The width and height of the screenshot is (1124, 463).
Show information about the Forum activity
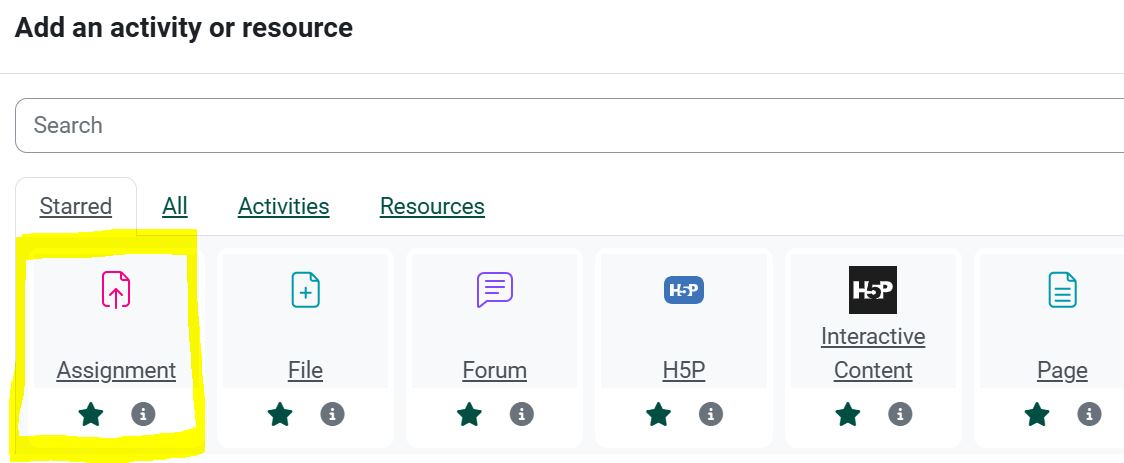point(521,414)
